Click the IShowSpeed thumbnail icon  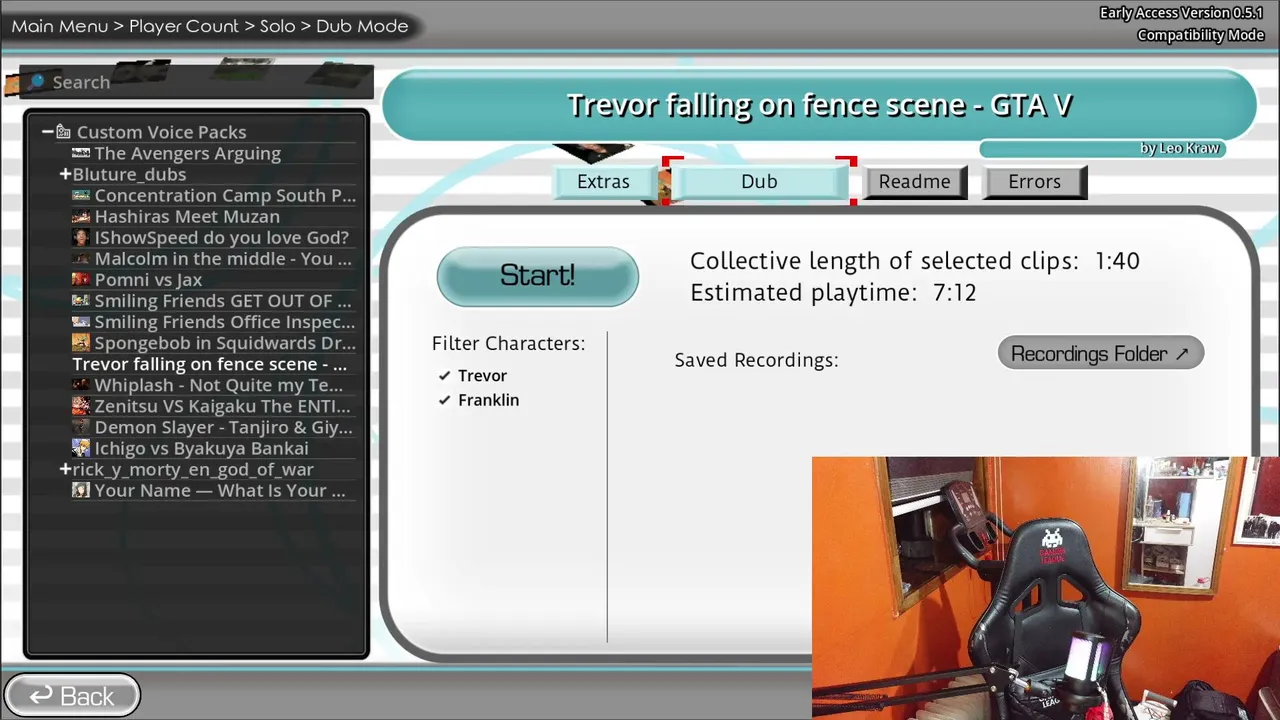tap(81, 238)
